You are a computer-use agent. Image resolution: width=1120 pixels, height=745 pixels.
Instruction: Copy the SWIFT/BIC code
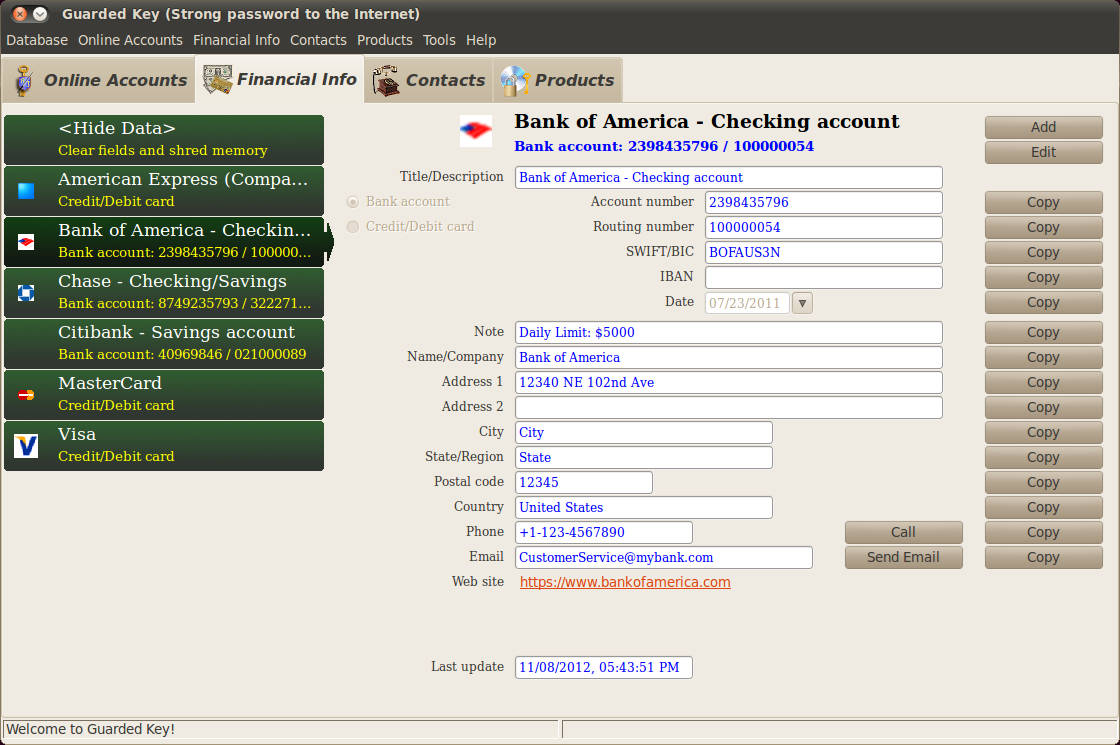click(x=1043, y=252)
